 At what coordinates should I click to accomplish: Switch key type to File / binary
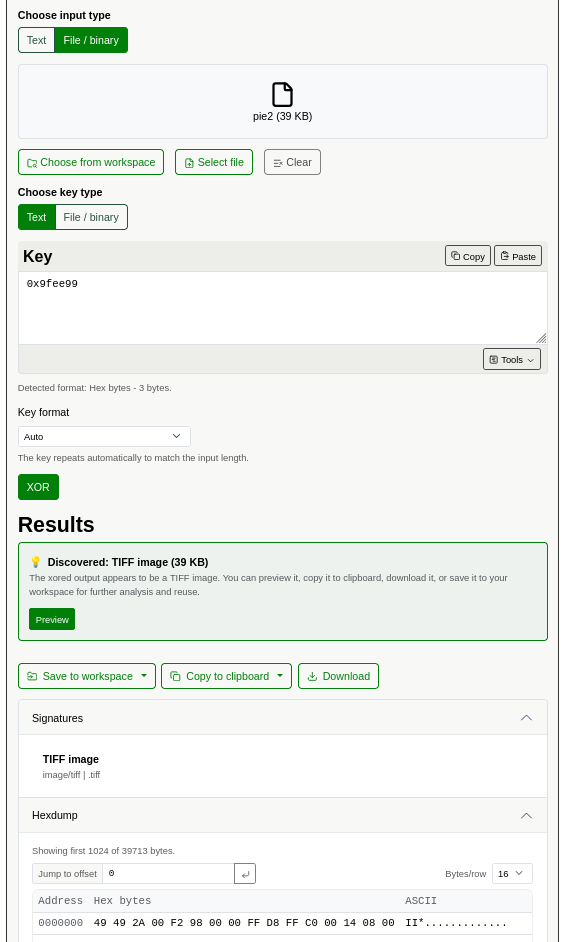[91, 217]
